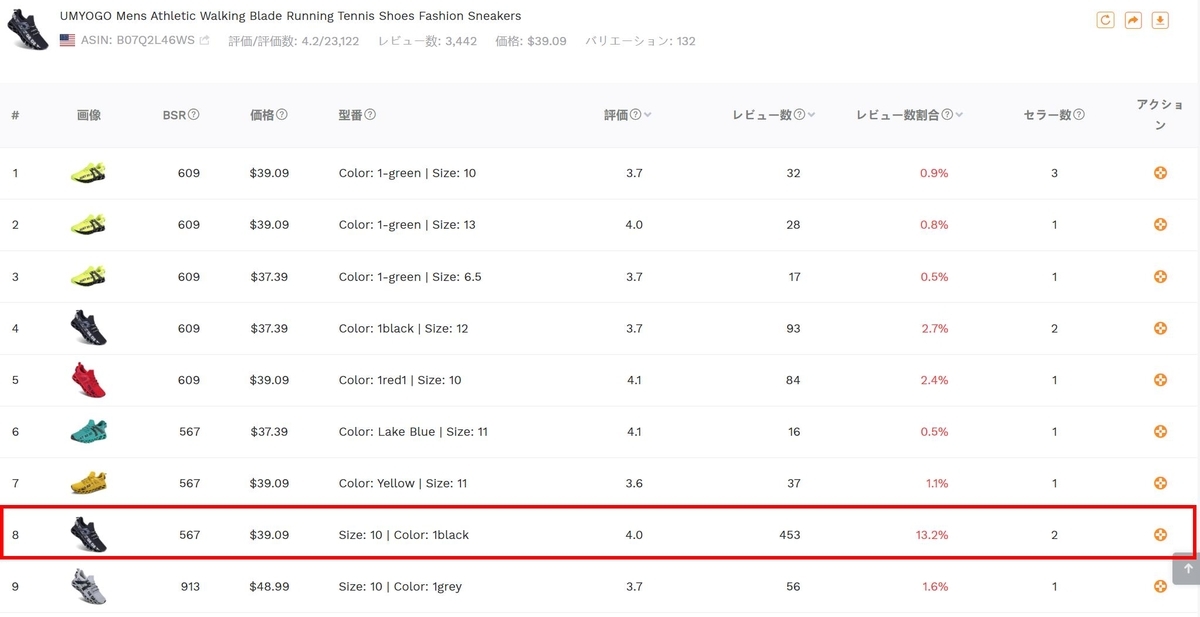Open the product thumbnail beside the UMYOGO title

28,29
